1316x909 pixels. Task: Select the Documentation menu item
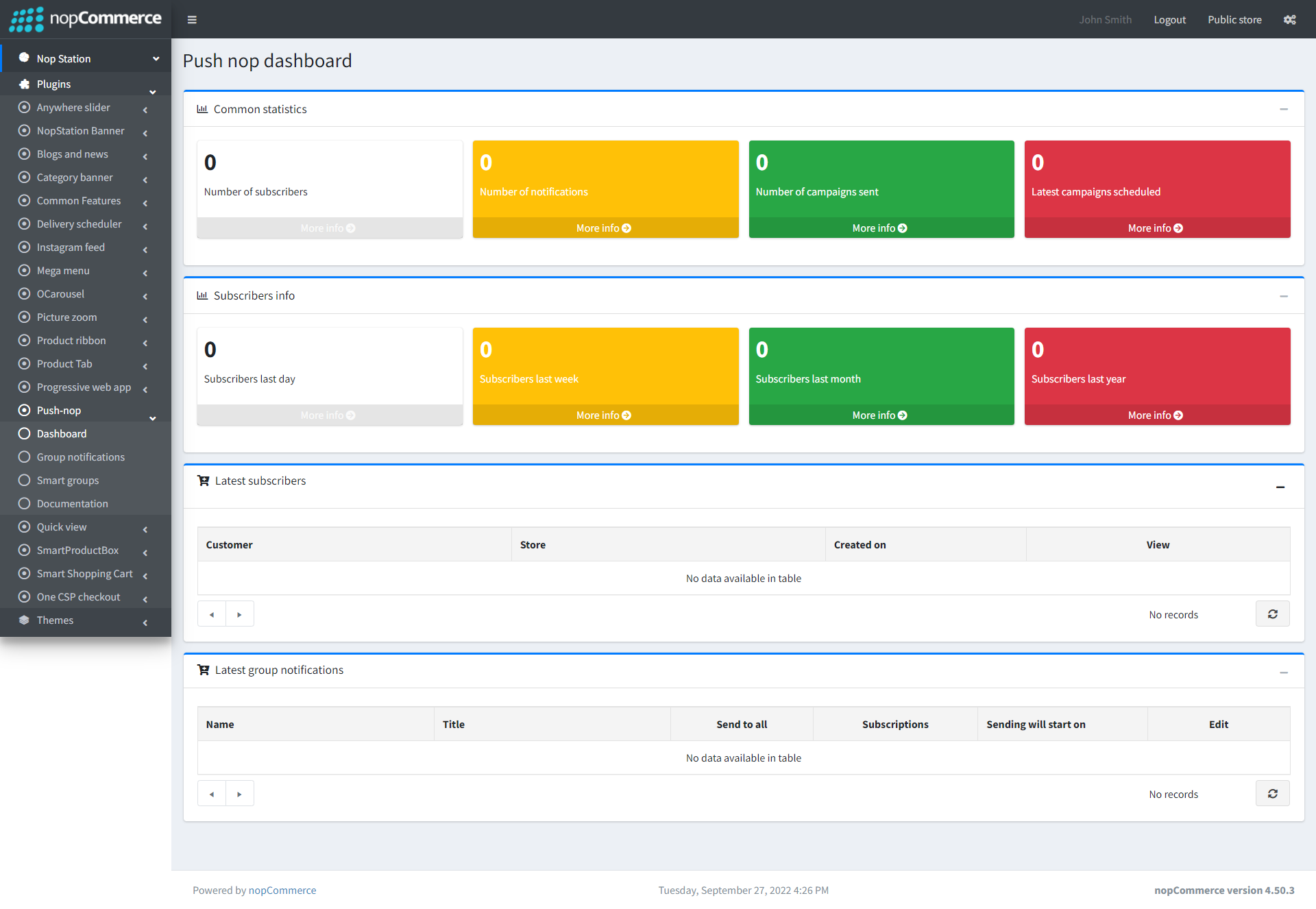point(72,503)
